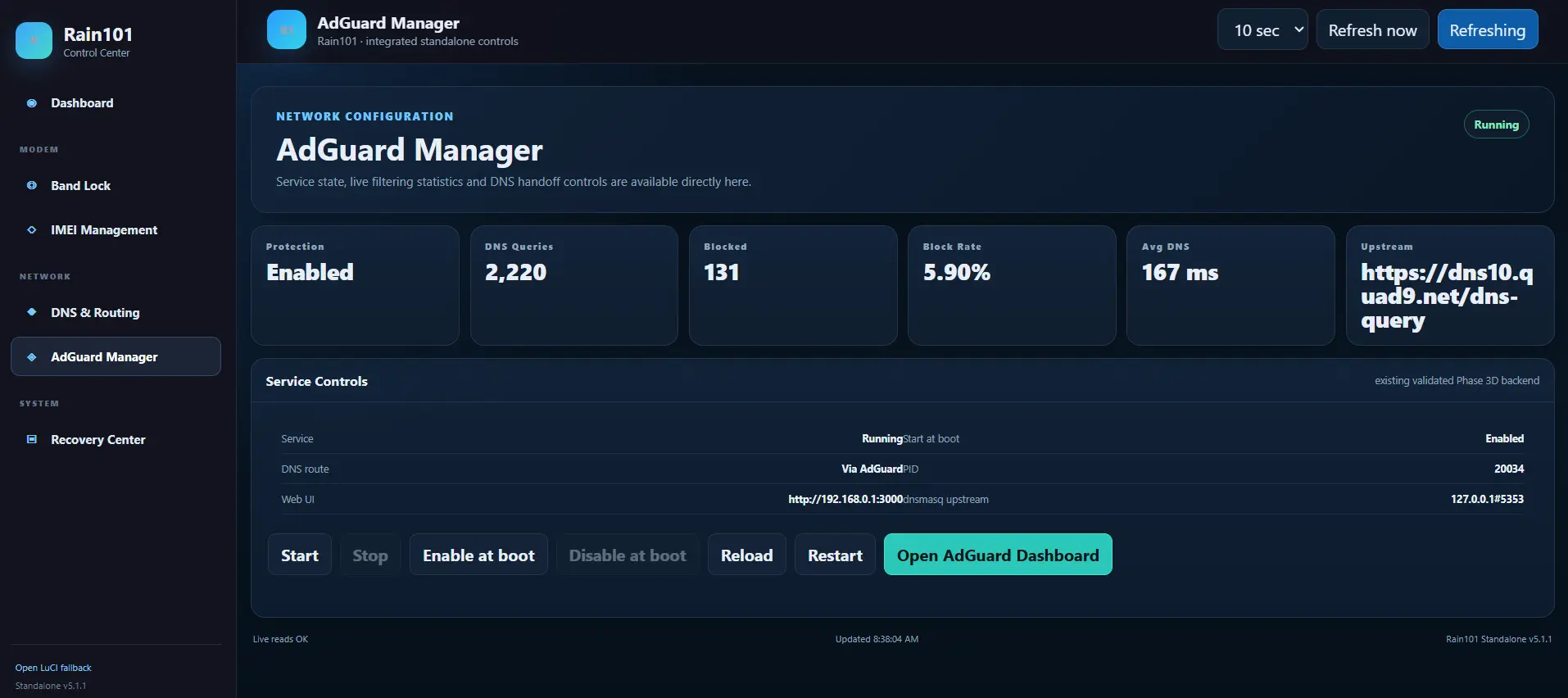Click the Blocked 131 card
This screenshot has width=1568, height=698.
pos(793,285)
